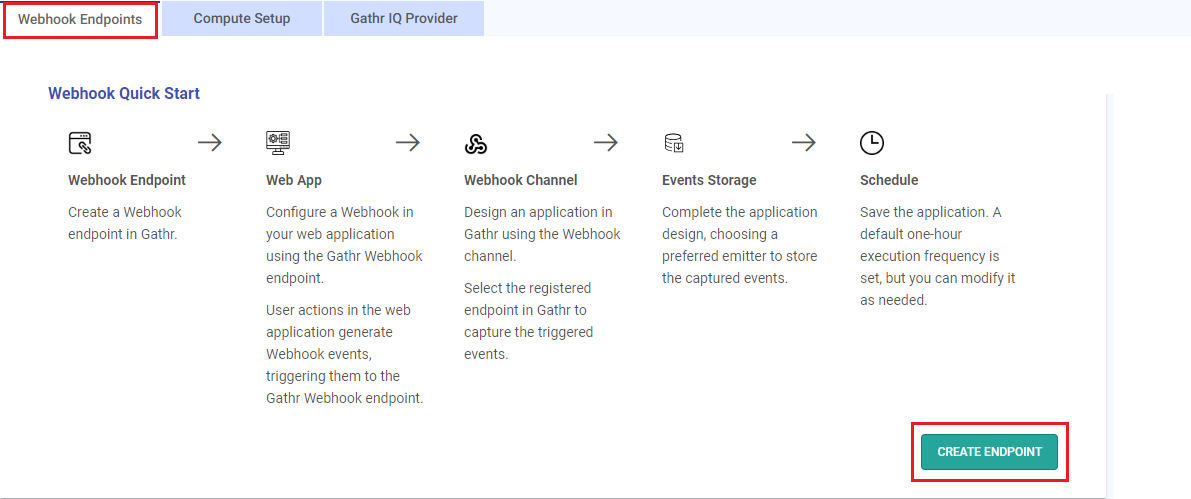Image resolution: width=1191 pixels, height=499 pixels.
Task: Click 'Select the registered endpoint in Gathr' paragraph
Action: pos(529,322)
